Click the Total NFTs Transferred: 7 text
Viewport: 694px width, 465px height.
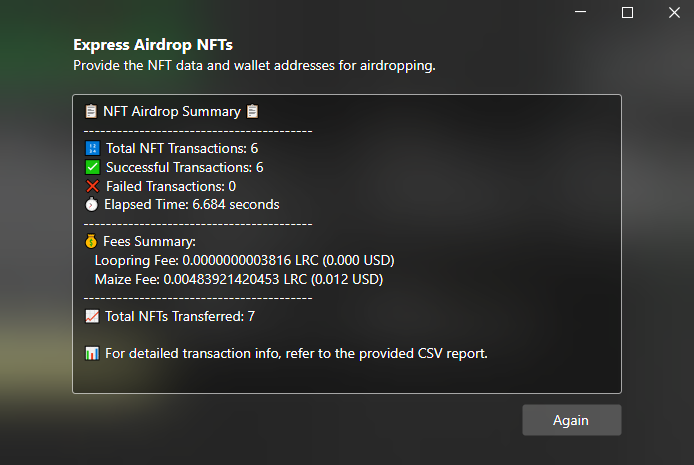pyautogui.click(x=180, y=316)
